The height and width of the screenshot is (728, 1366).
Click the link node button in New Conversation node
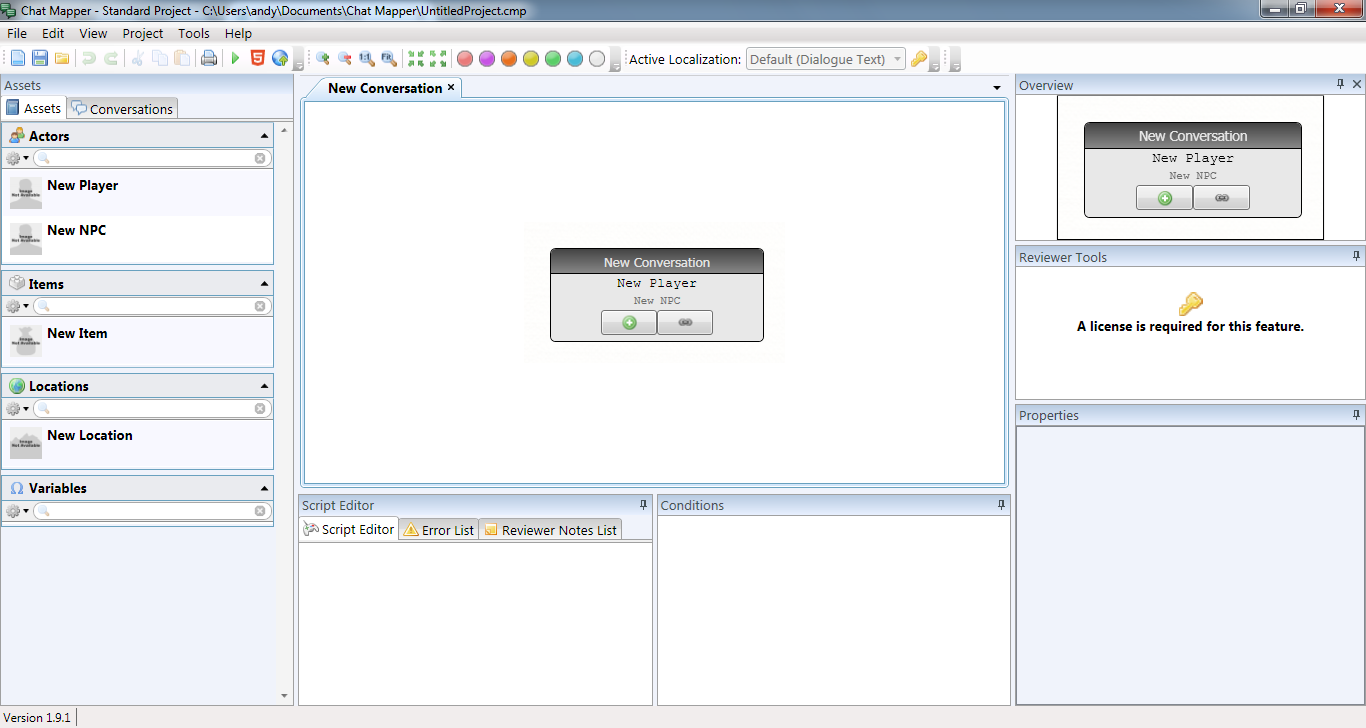pos(685,322)
